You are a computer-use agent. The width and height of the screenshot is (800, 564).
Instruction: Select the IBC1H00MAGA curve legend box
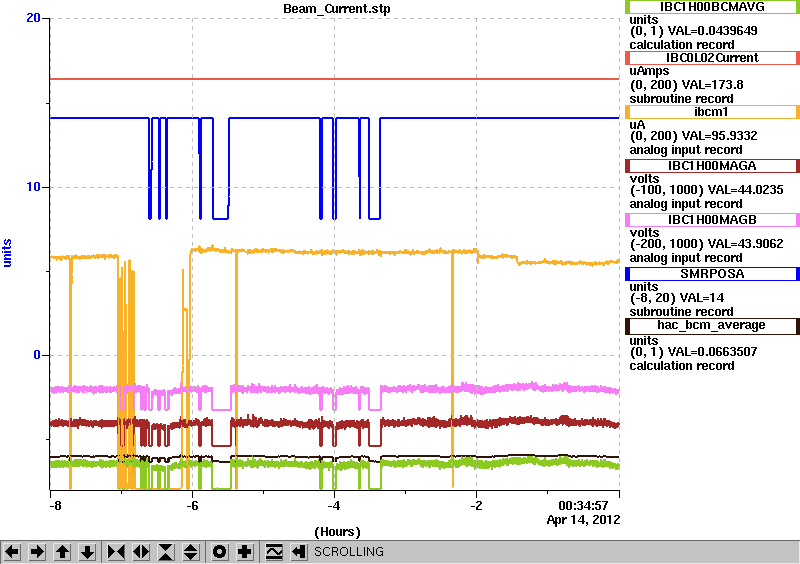712,166
